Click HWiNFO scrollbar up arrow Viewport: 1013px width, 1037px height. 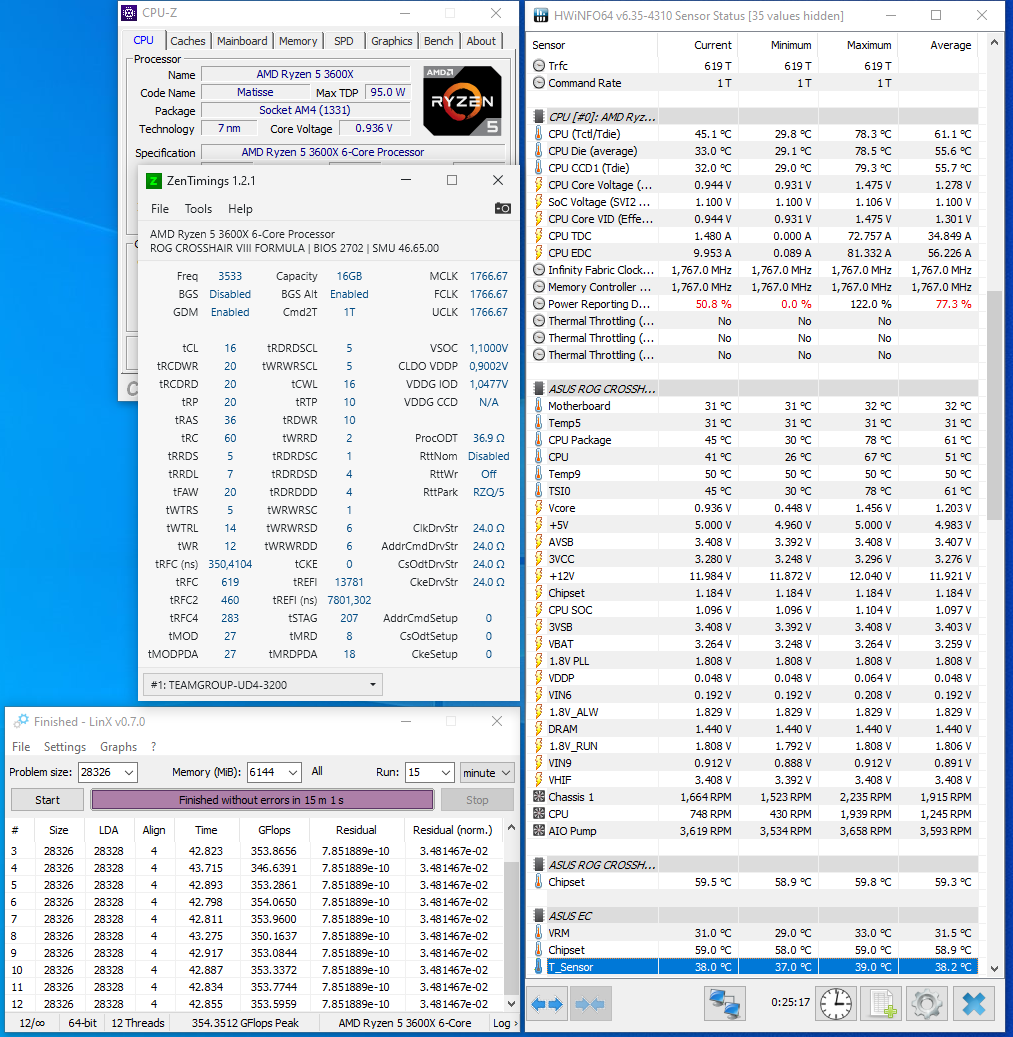pyautogui.click(x=994, y=42)
